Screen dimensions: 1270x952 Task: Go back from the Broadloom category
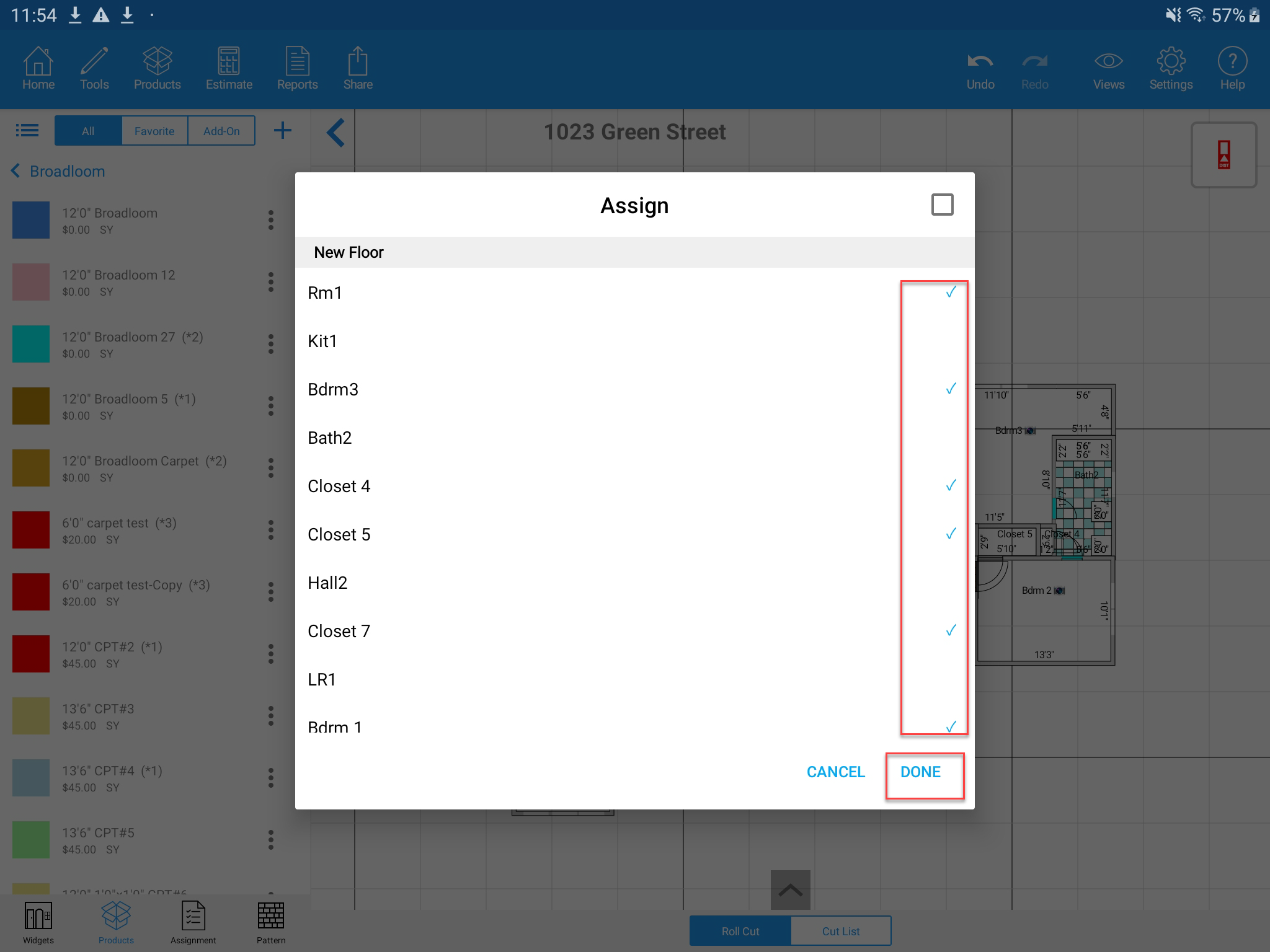(16, 171)
